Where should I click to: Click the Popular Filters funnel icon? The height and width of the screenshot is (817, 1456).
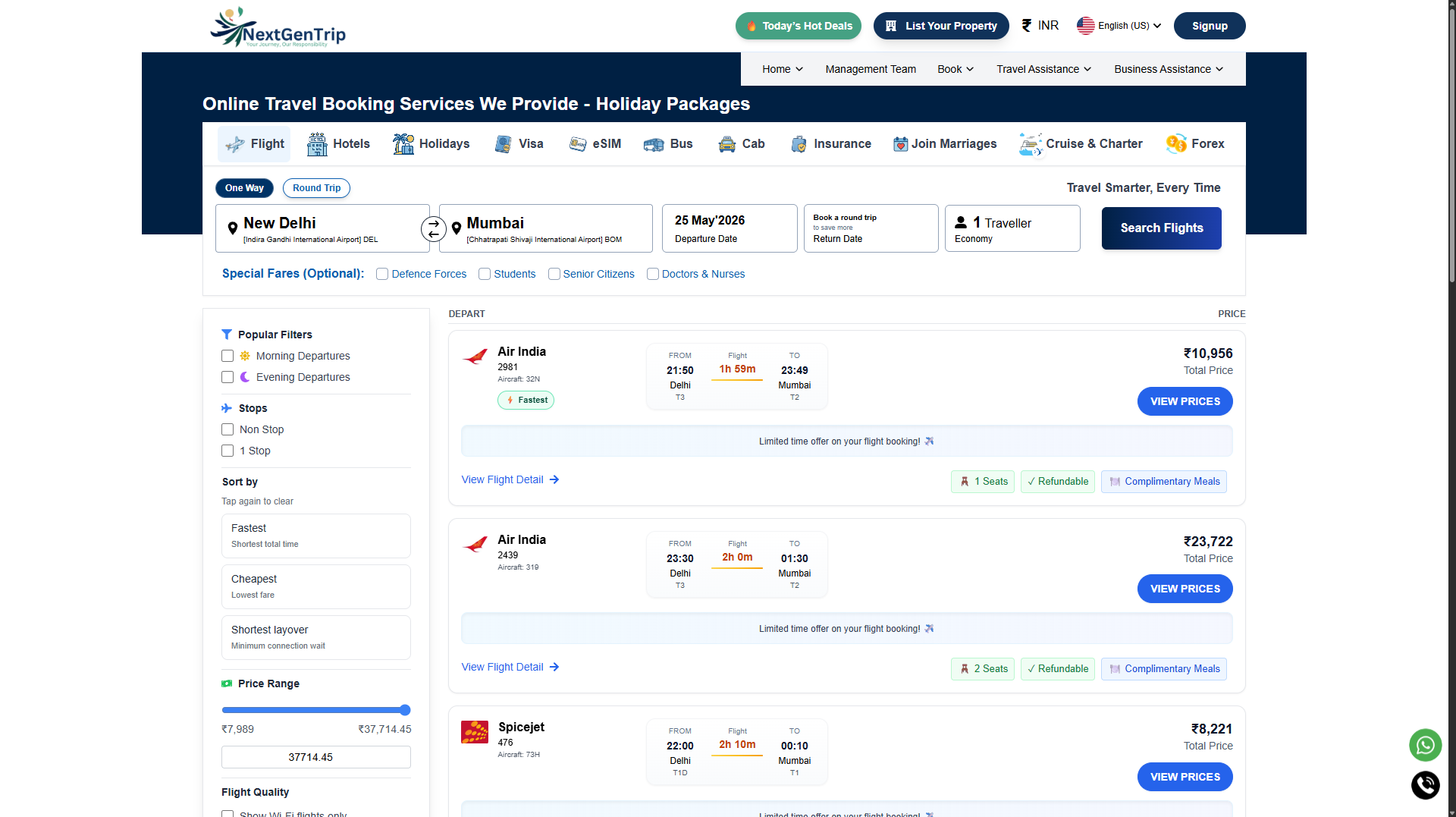point(227,335)
